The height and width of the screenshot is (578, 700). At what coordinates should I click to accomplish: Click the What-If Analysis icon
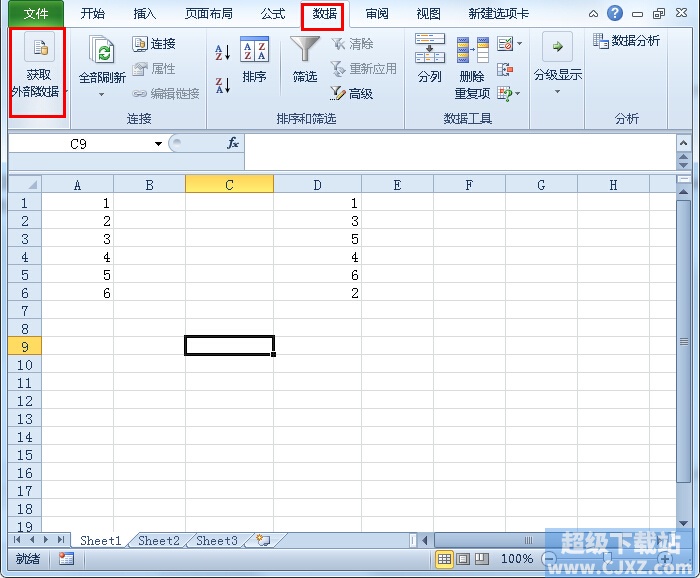click(505, 94)
